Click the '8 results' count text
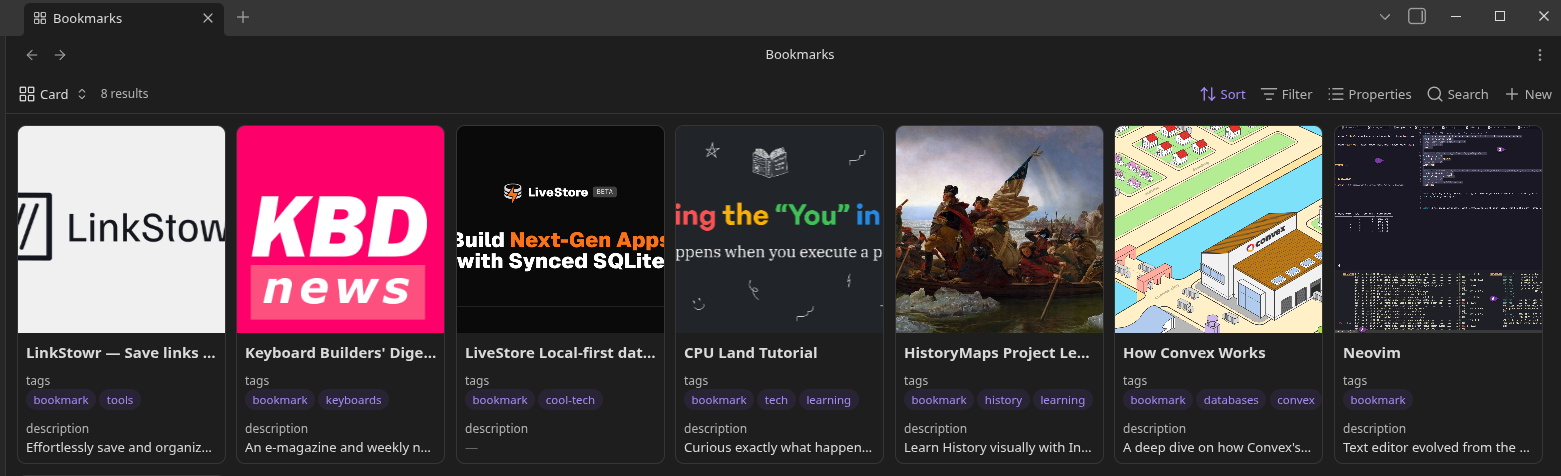 124,94
